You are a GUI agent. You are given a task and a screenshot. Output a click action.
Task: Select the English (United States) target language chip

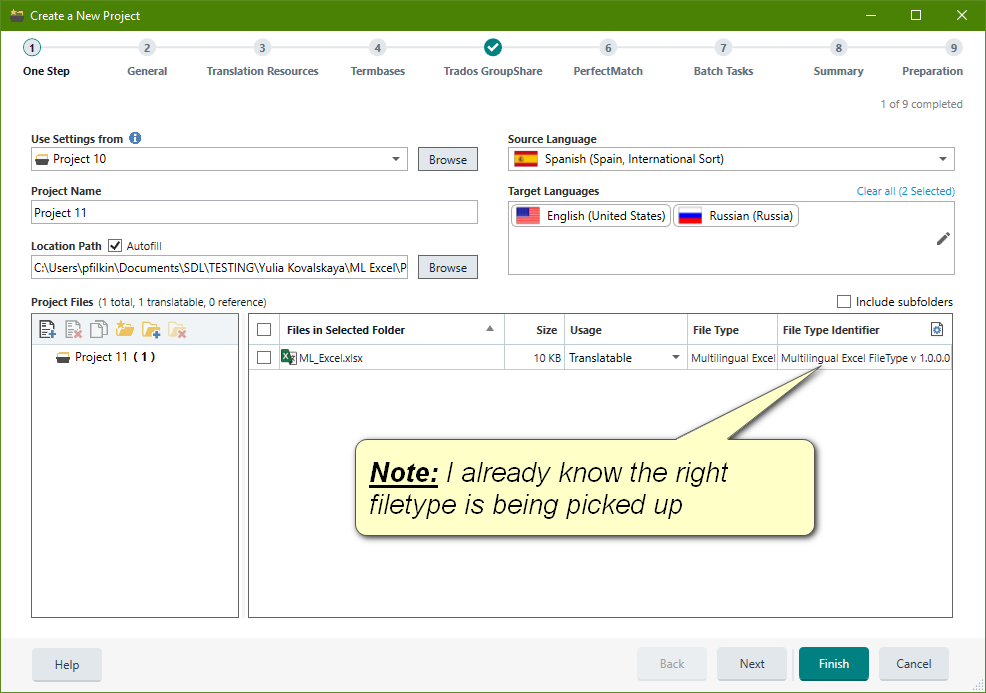click(x=591, y=216)
